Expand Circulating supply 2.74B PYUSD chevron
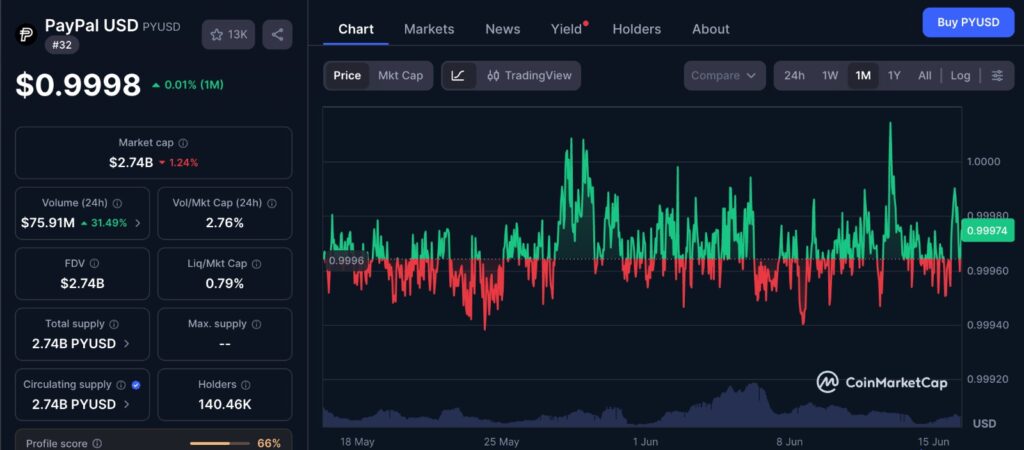This screenshot has height=450, width=1024. [127, 404]
